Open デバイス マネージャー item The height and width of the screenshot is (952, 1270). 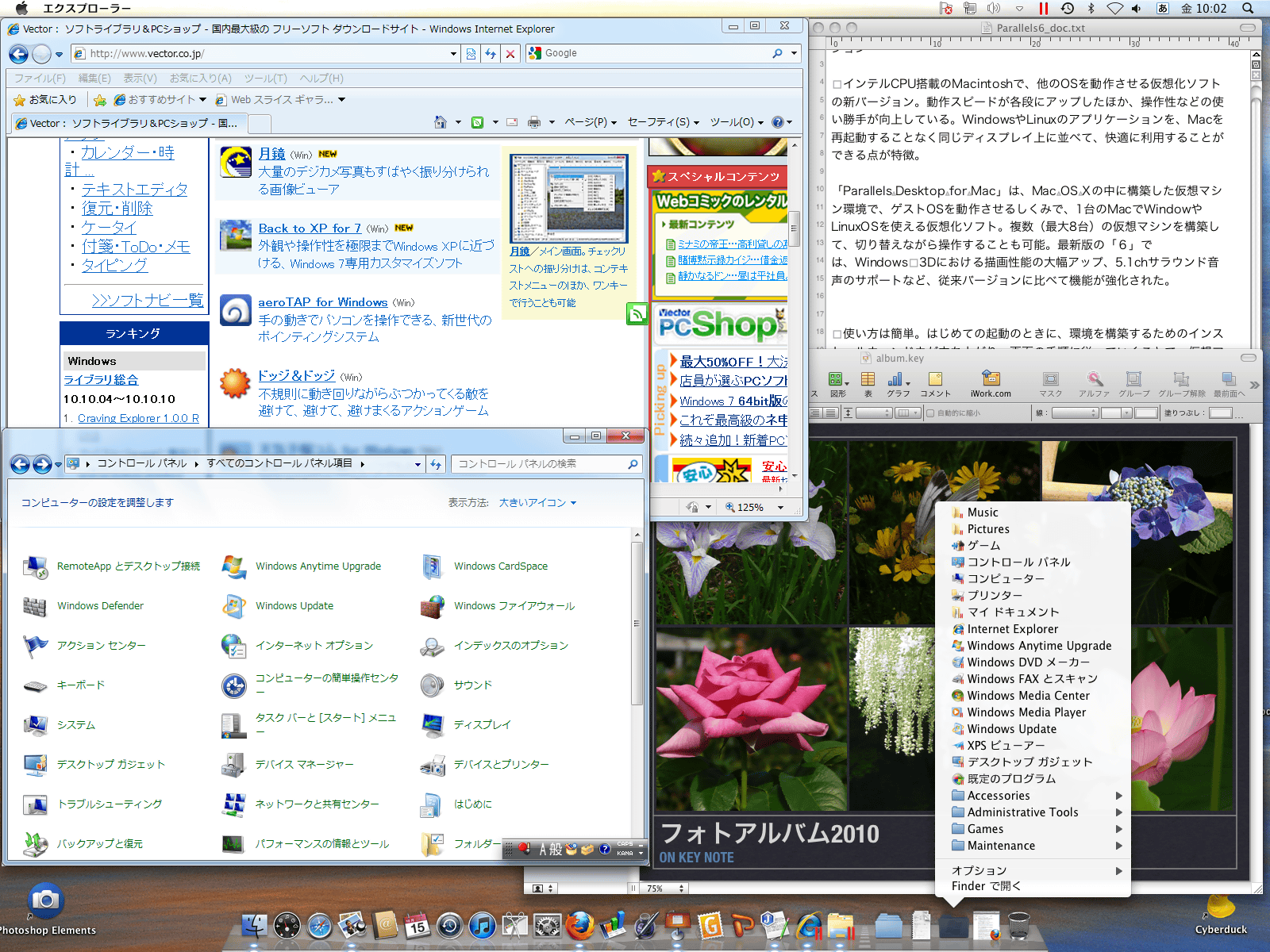[x=287, y=765]
